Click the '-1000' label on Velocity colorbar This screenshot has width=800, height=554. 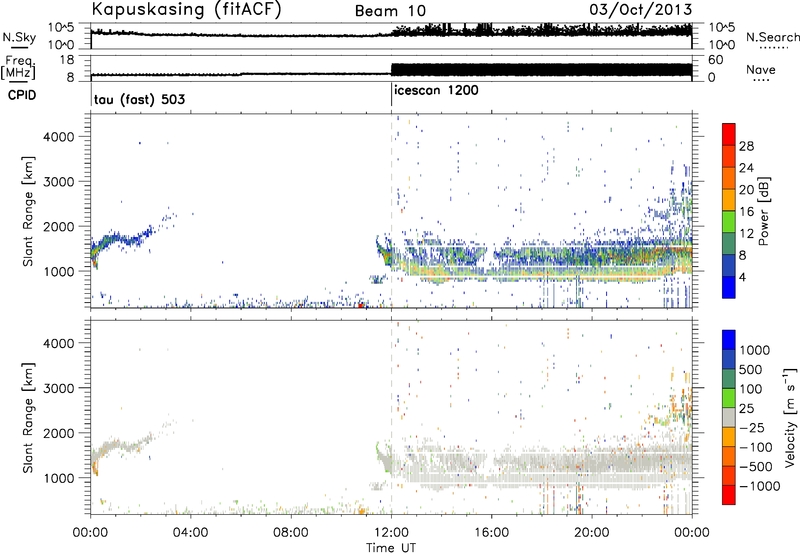tap(760, 486)
